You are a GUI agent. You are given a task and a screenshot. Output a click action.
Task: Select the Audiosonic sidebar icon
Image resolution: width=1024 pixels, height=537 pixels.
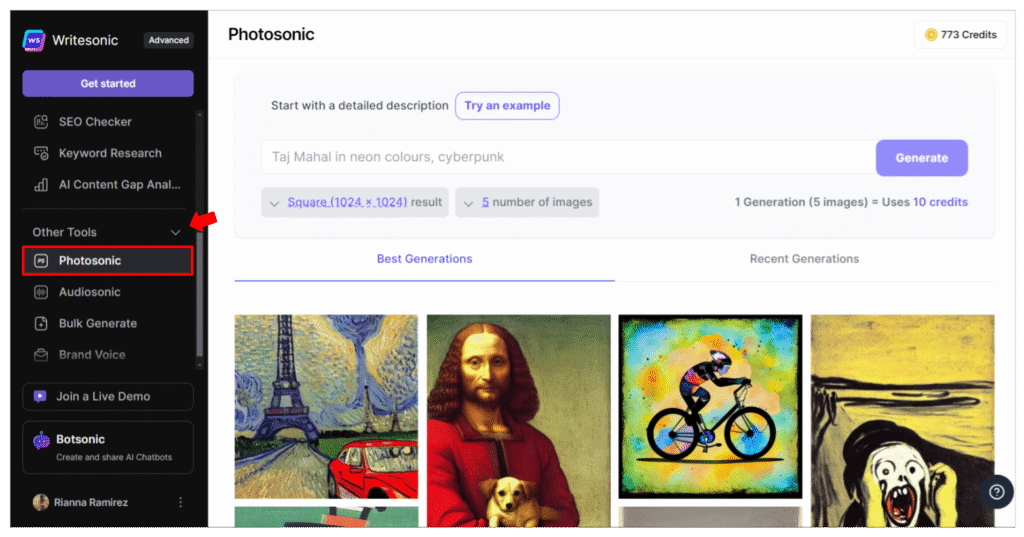(41, 292)
